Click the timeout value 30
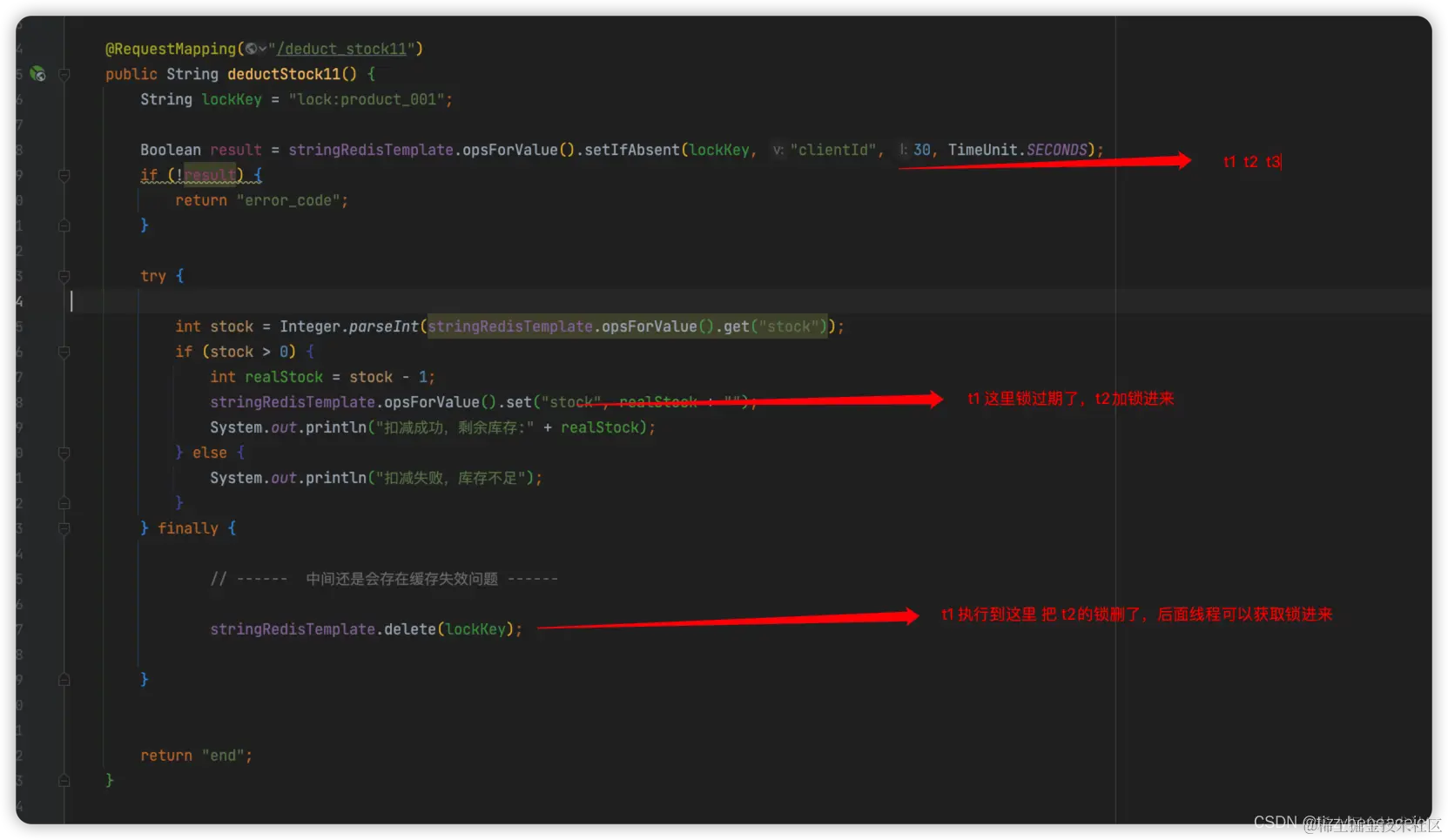Viewport: 1448px width, 840px height. pos(922,150)
